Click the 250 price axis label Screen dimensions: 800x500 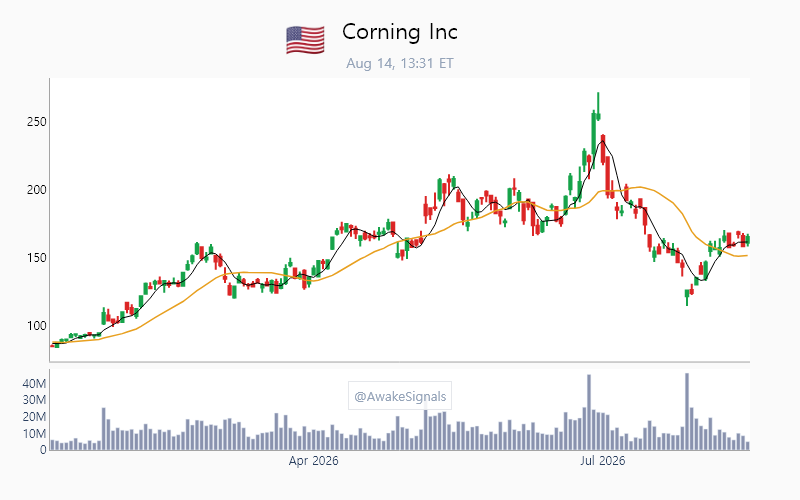tap(36, 122)
